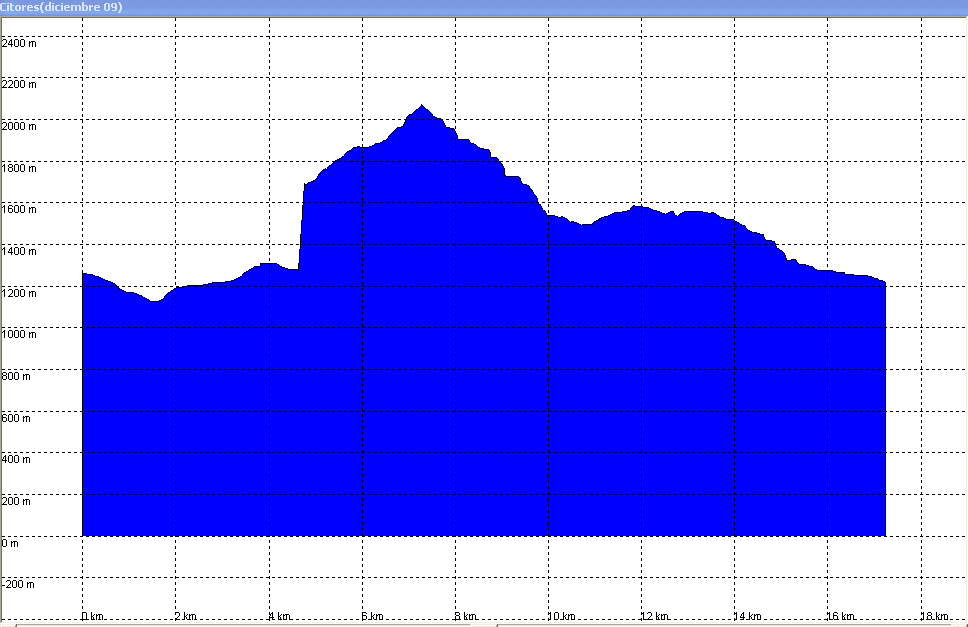Image resolution: width=968 pixels, height=627 pixels.
Task: Click the '400 m' elevation axis label
Action: tap(16, 459)
